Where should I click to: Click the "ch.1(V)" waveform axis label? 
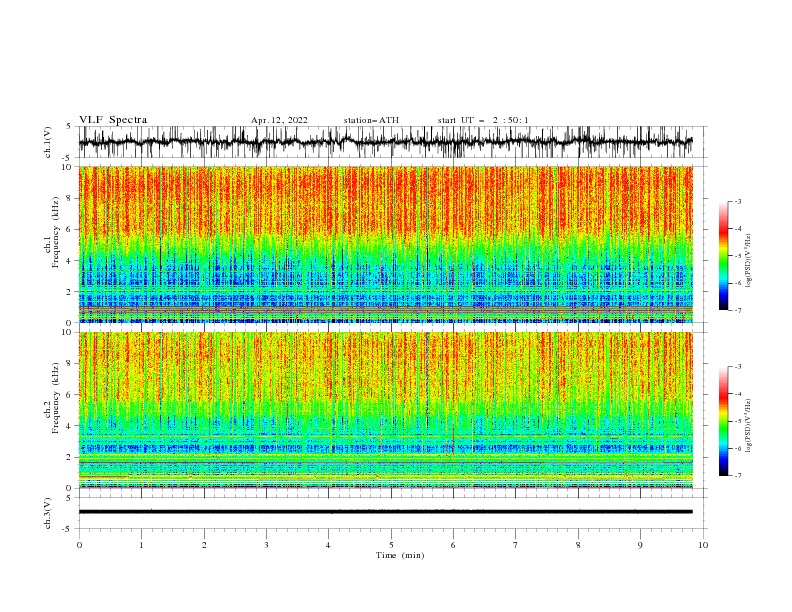click(48, 142)
